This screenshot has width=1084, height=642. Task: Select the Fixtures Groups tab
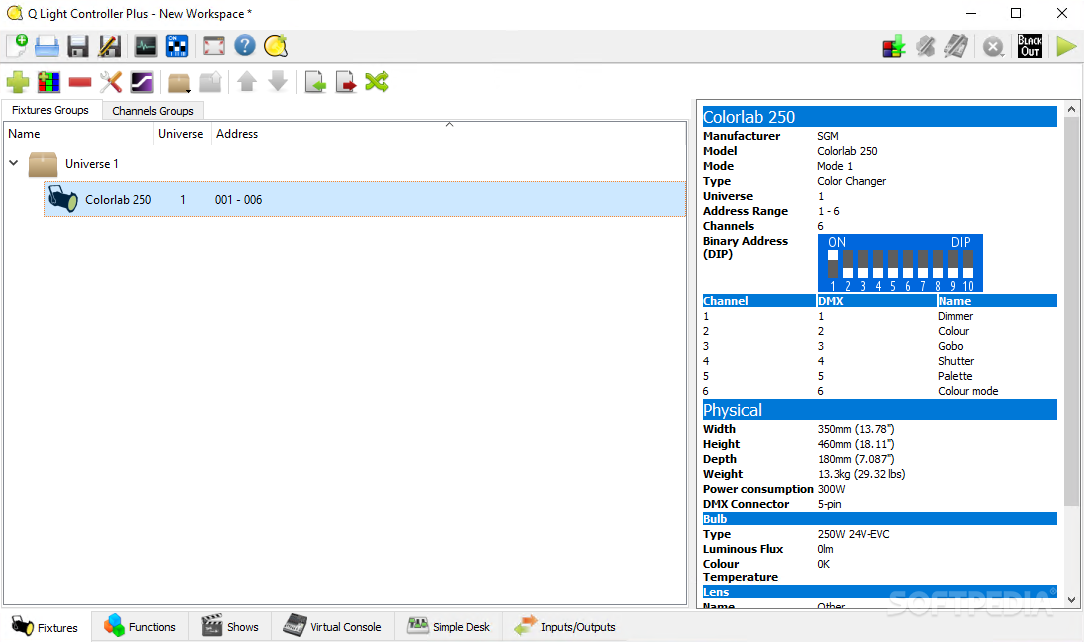coord(50,110)
